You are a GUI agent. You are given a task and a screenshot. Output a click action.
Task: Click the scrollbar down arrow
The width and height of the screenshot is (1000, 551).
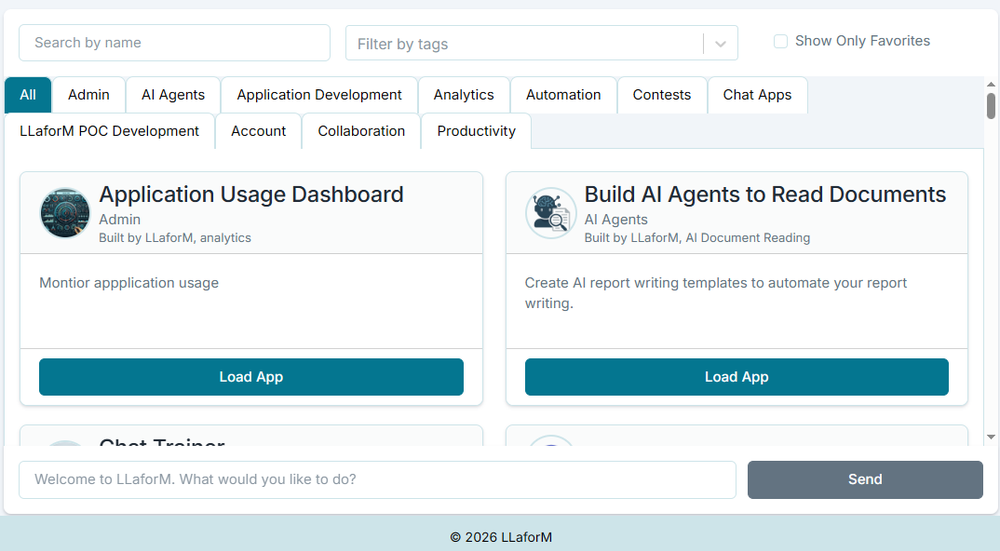(x=991, y=437)
